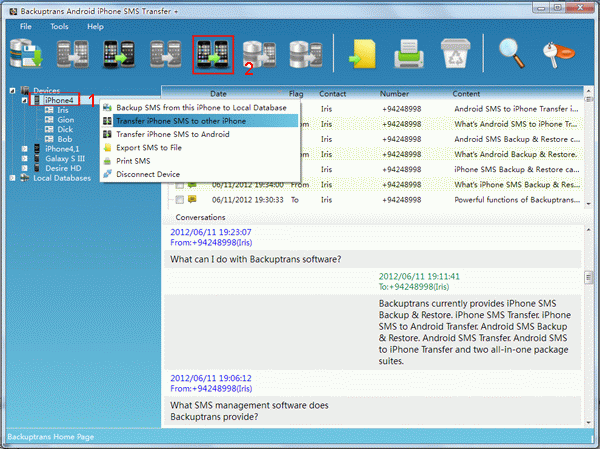
Task: Click the iPhone-to-iPhone transfer toolbar icon
Action: (x=213, y=54)
